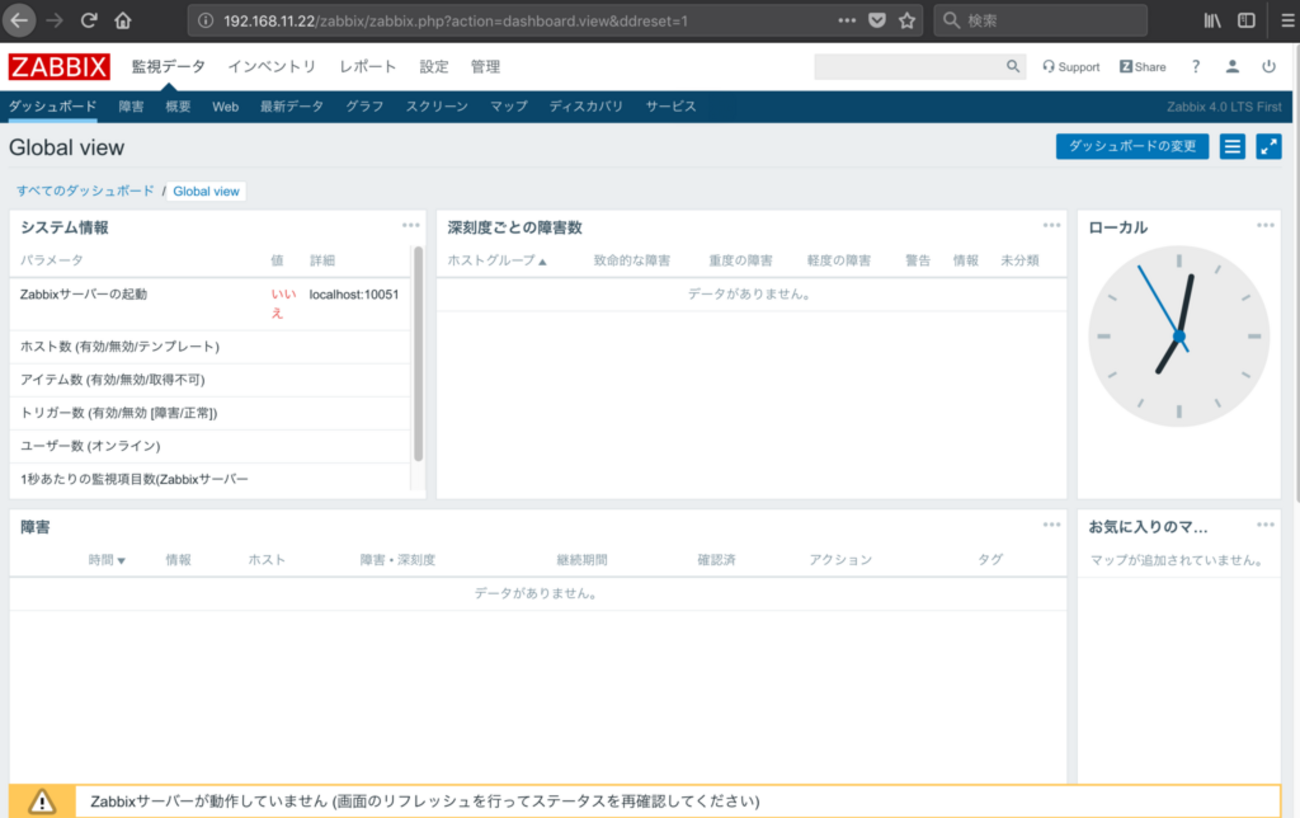The image size is (1300, 818).
Task: Open the help question mark icon
Action: click(1195, 67)
